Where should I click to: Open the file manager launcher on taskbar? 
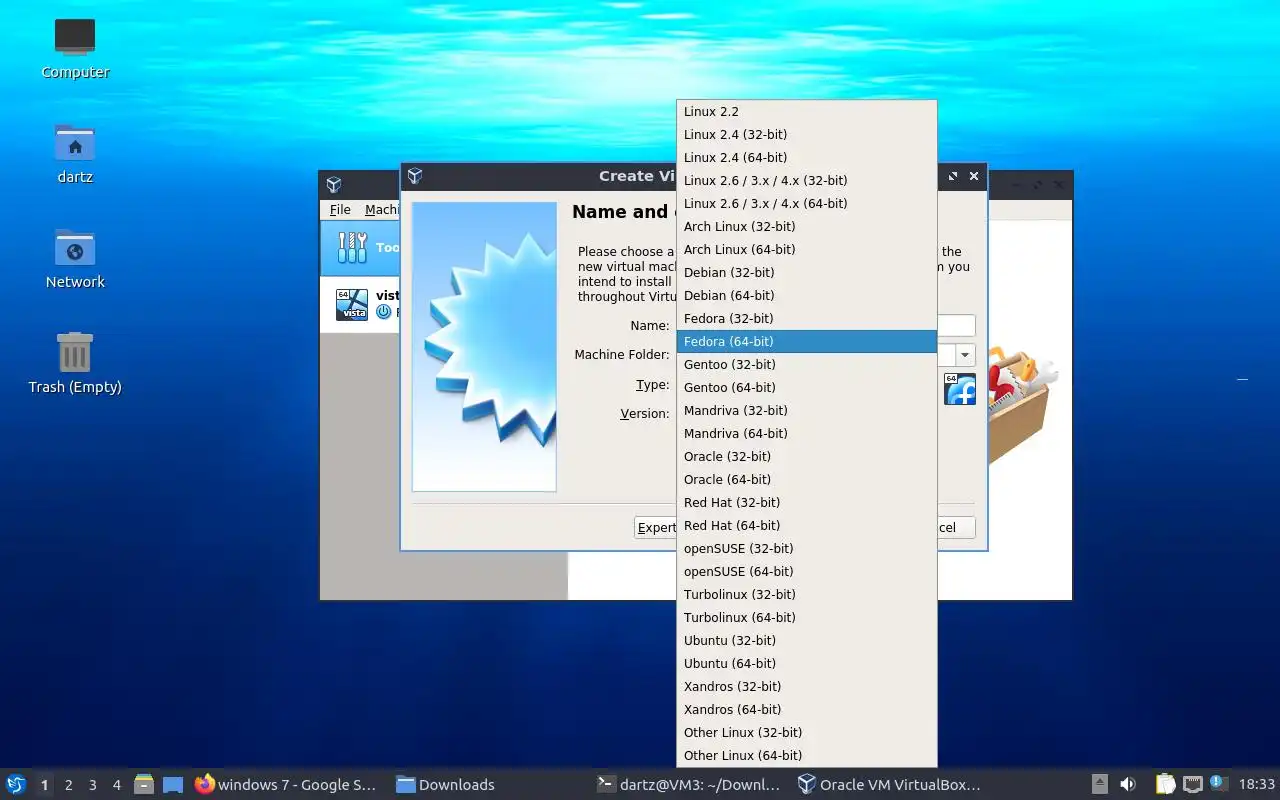(x=144, y=785)
